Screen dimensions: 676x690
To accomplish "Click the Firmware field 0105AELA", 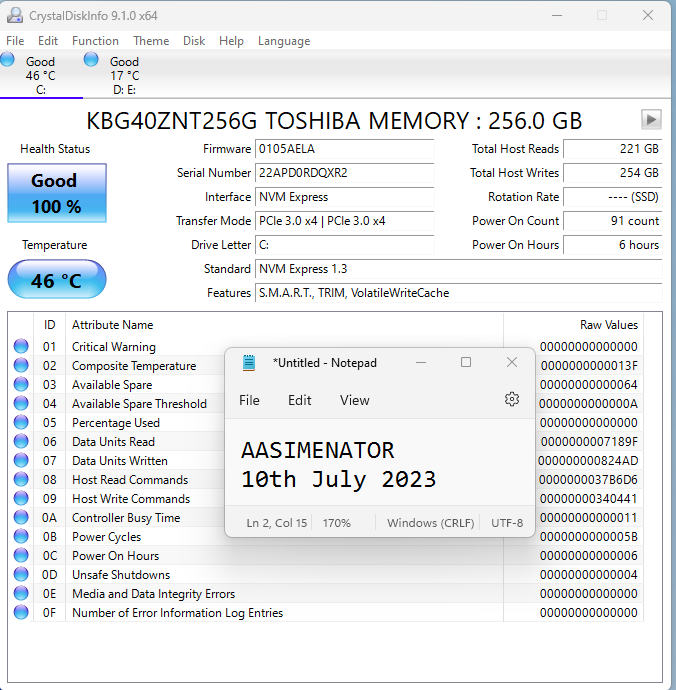I will [345, 149].
